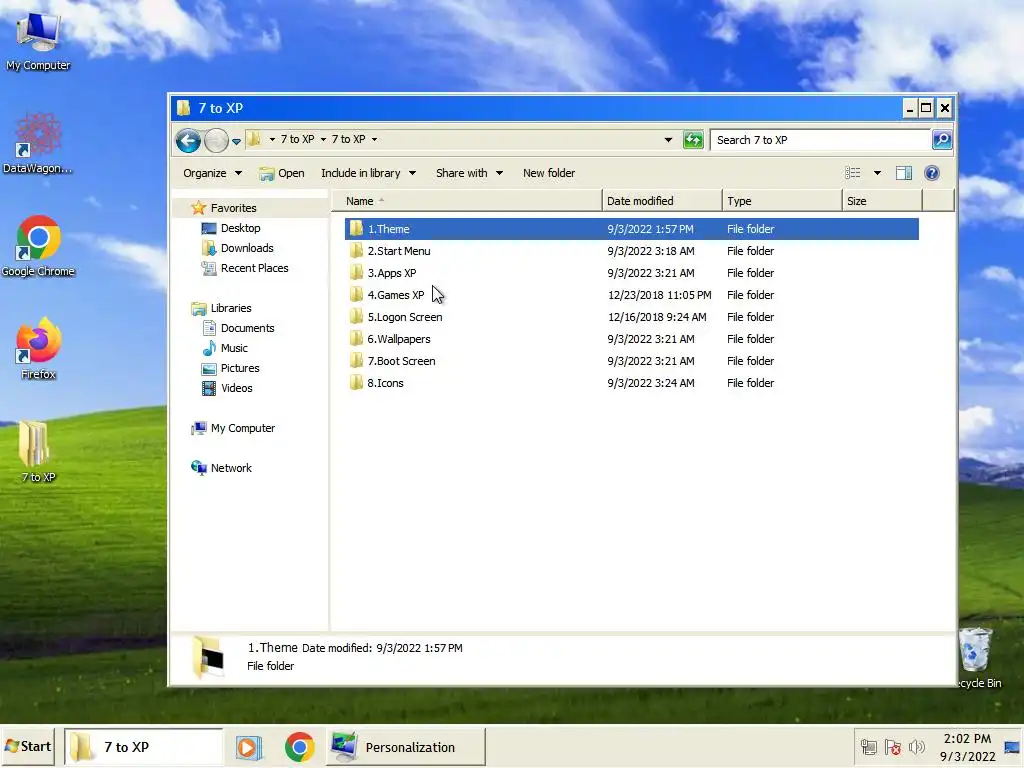Viewport: 1024px width, 768px height.
Task: Click Libraries in the navigation pane
Action: tap(231, 308)
